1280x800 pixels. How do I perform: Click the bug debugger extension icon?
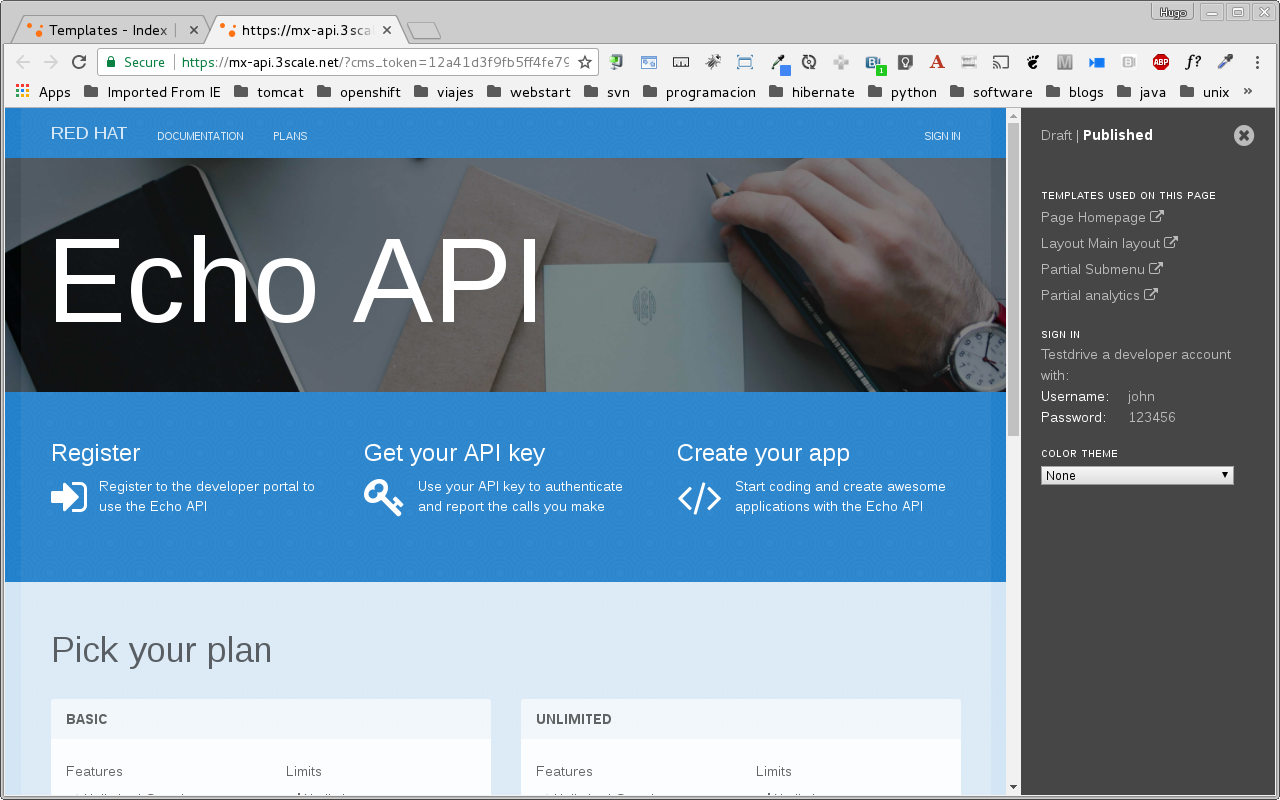tap(713, 62)
